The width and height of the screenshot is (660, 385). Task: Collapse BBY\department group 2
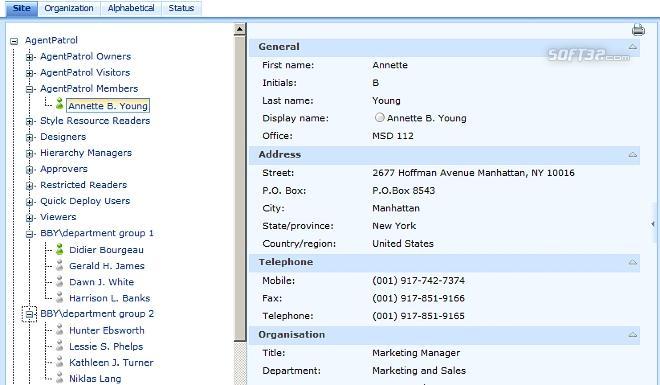tap(29, 314)
